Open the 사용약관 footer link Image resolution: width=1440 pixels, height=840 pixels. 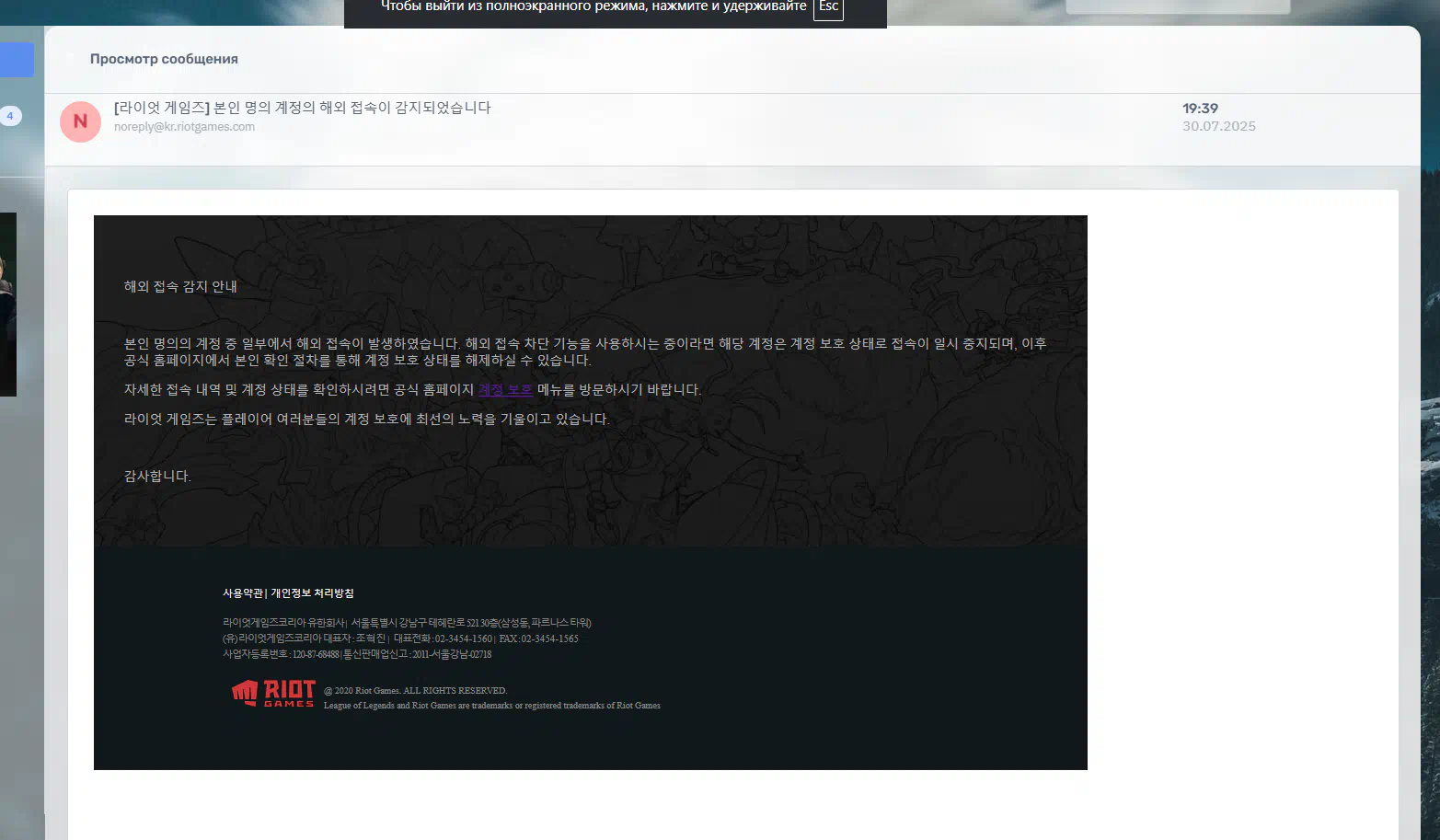243,593
